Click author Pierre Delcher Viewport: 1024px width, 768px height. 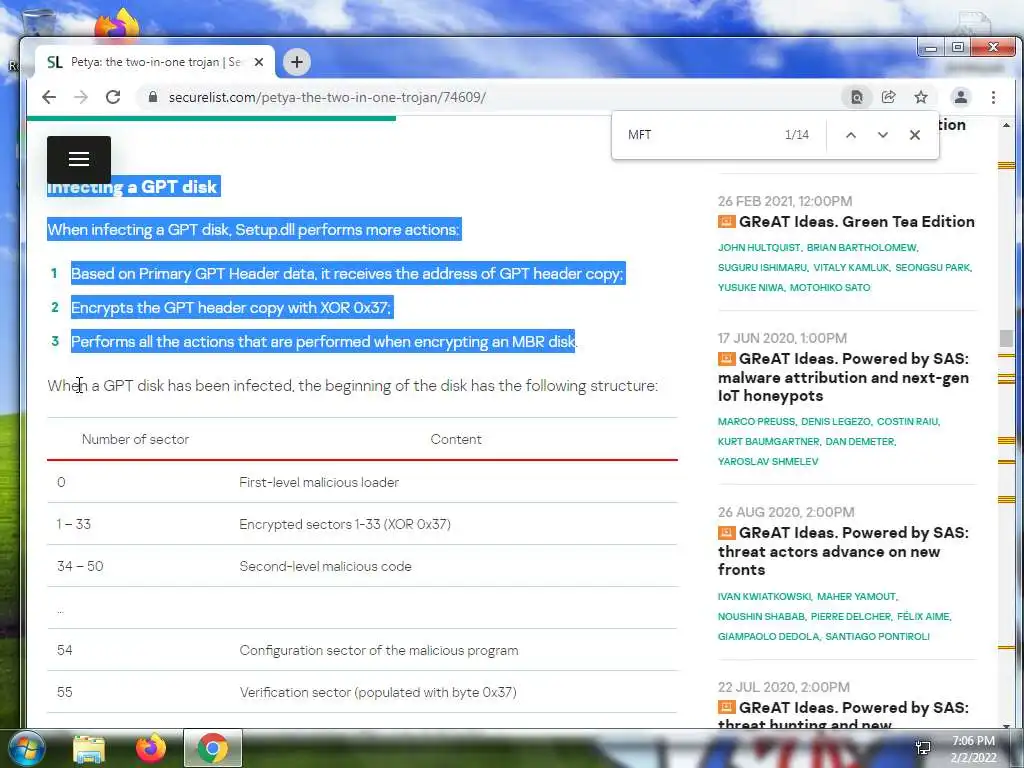tap(850, 616)
